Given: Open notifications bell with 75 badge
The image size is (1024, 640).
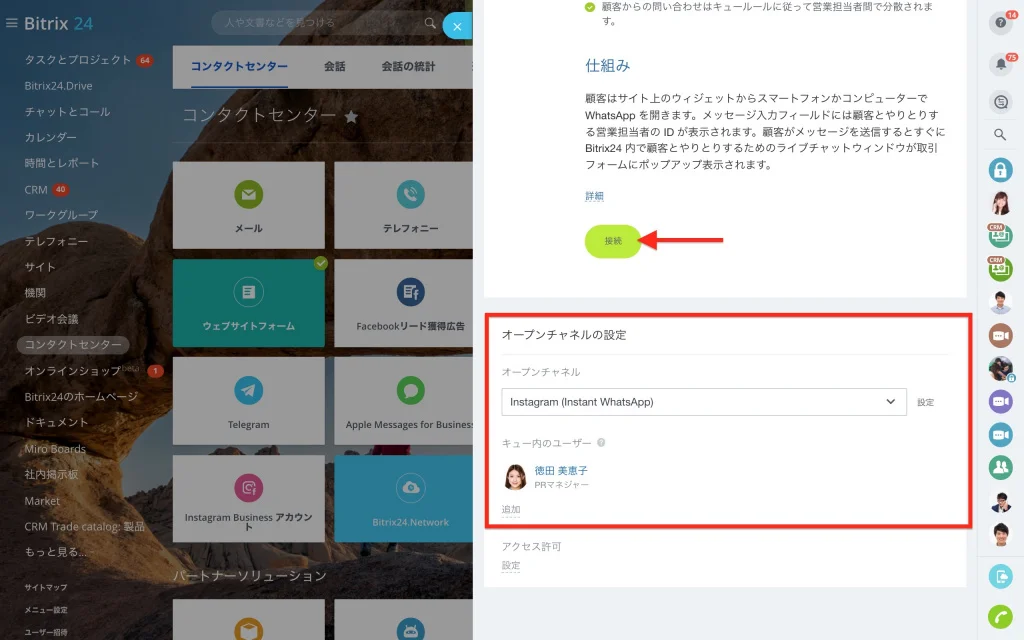Looking at the screenshot, I should (x=1000, y=64).
